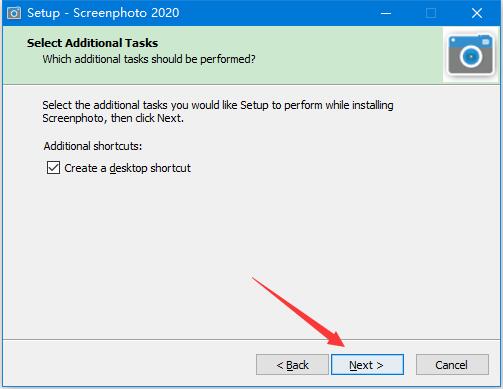Image resolution: width=503 pixels, height=389 pixels.
Task: Click the "Setup - Screenphoto 2020" title text
Action: (103, 13)
